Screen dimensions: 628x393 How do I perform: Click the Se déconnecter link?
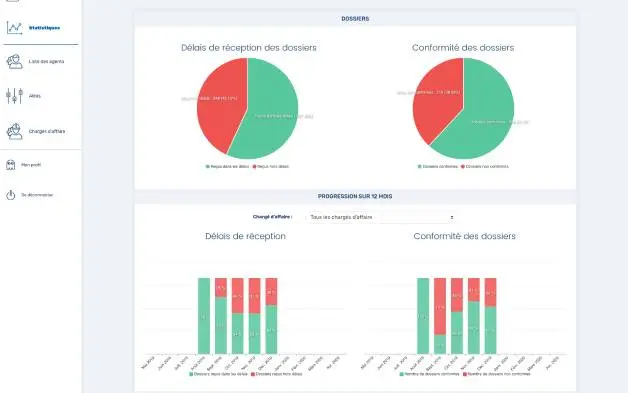37,195
